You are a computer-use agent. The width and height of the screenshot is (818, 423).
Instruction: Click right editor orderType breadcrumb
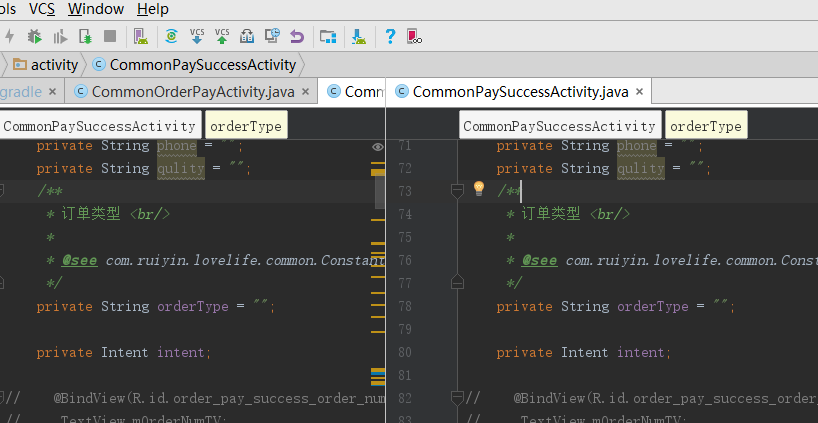coord(706,126)
